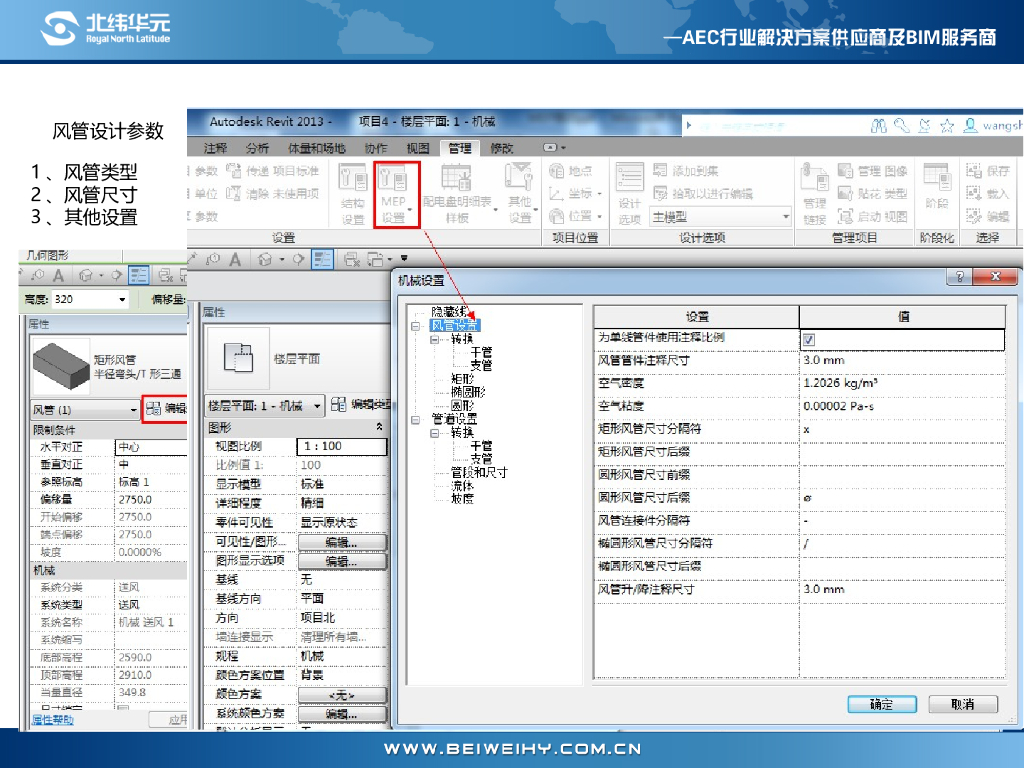Image resolution: width=1024 pixels, height=768 pixels.
Task: Click 拾取以进行编辑 tool
Action: [703, 193]
